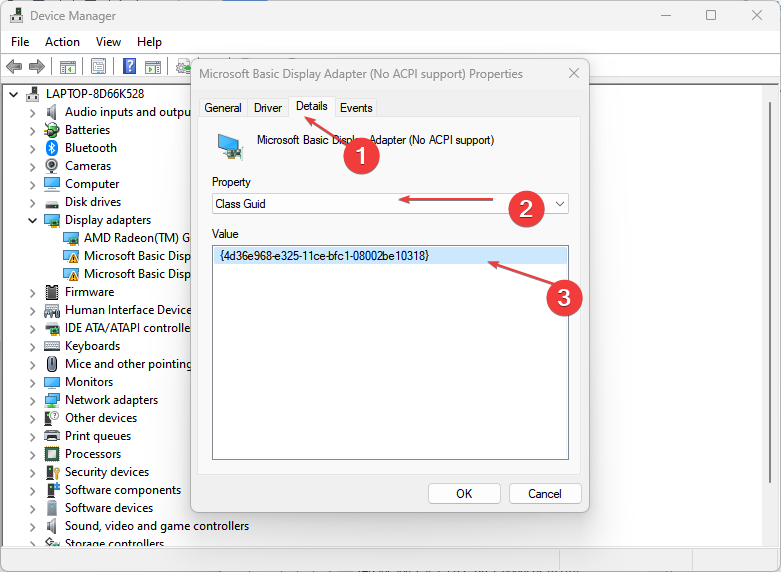
Task: Click the Bluetooth logo icon
Action: coord(52,148)
